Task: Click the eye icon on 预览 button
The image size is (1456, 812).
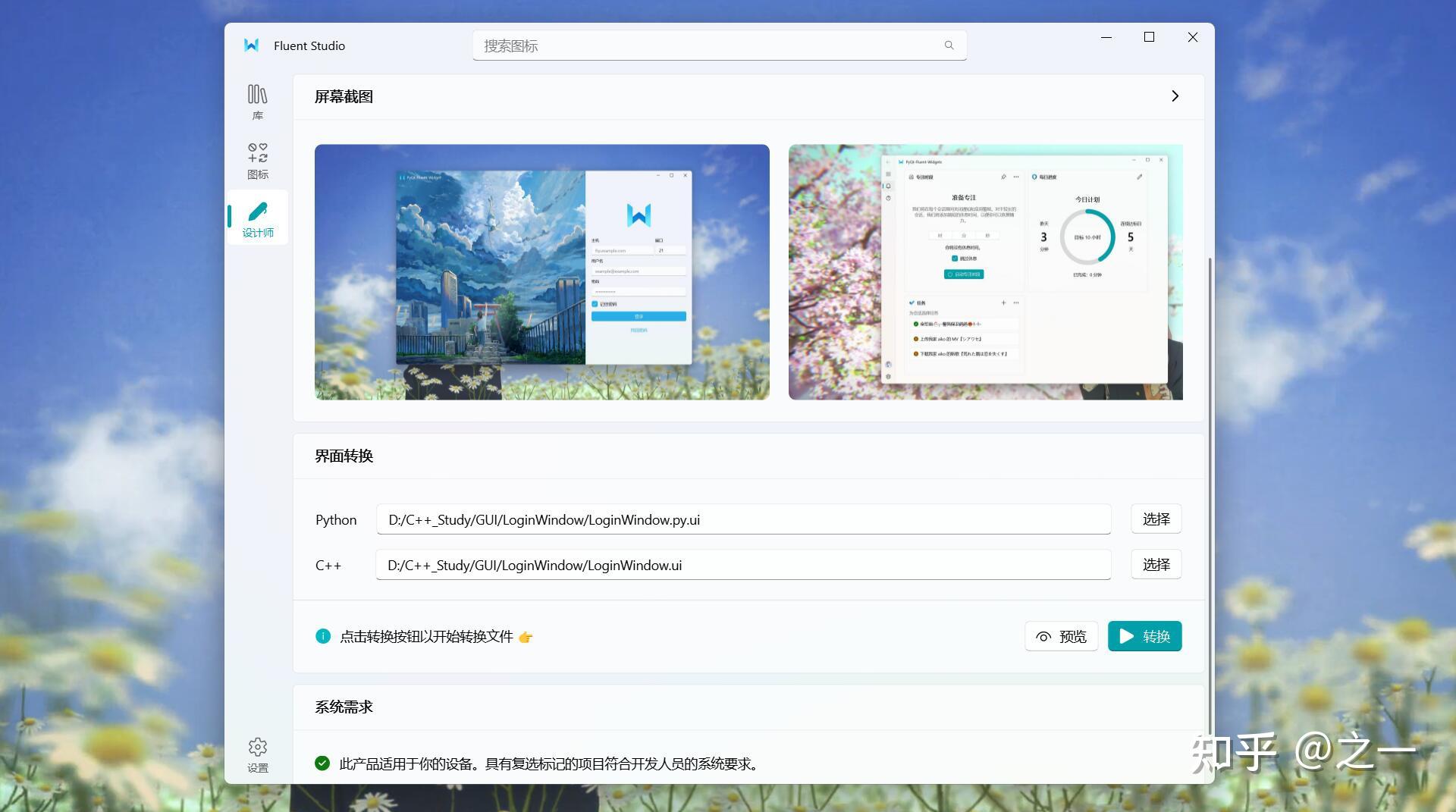Action: point(1043,636)
